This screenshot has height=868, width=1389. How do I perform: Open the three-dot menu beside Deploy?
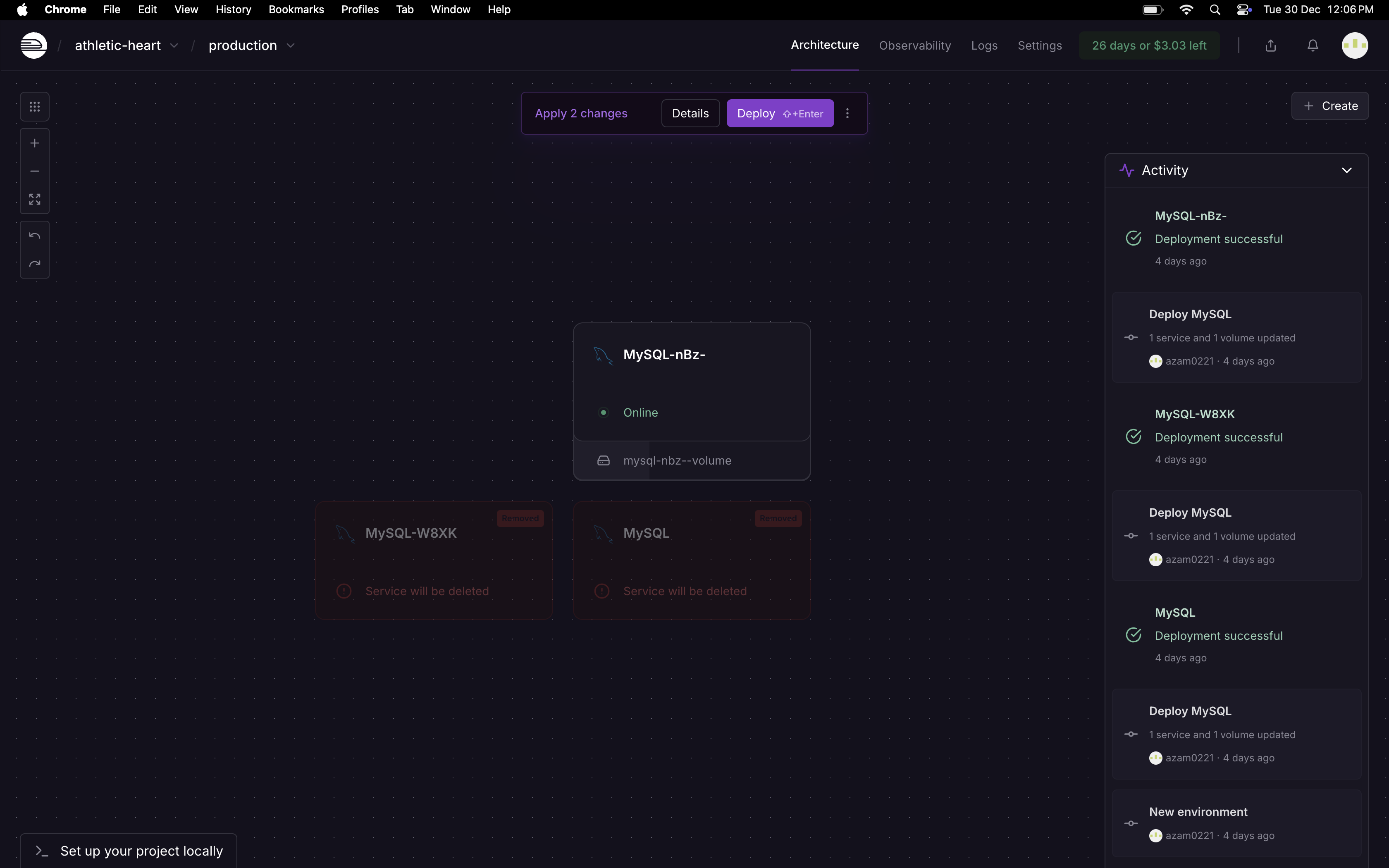(847, 114)
